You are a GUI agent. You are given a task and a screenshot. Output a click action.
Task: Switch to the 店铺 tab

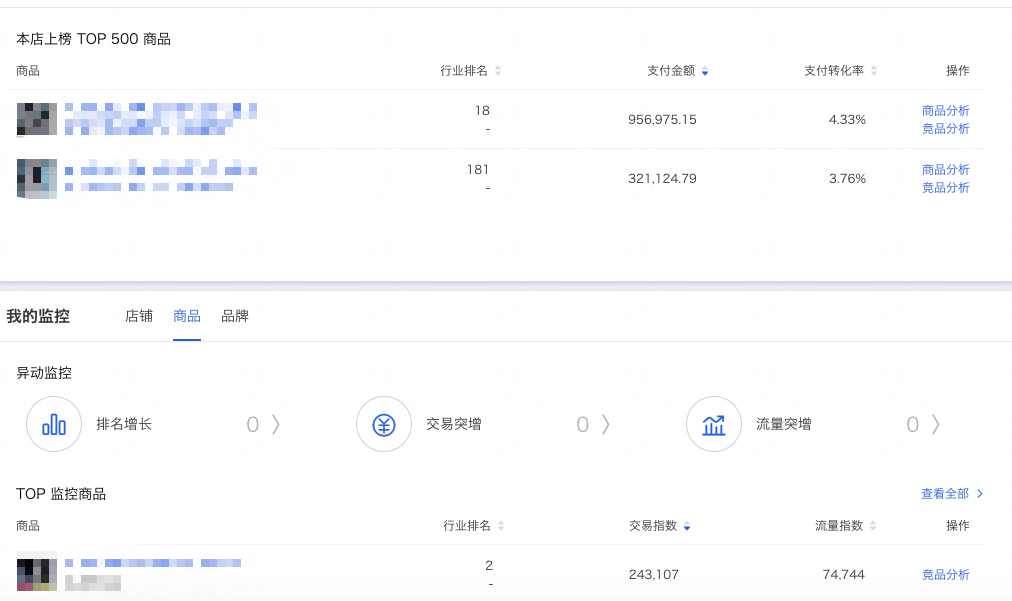[139, 316]
